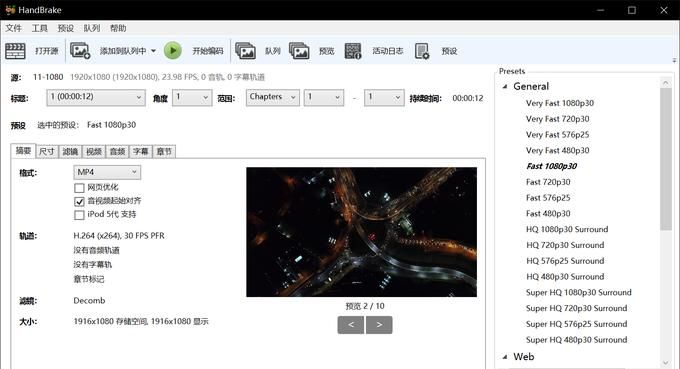The image size is (680, 369).
Task: Open the MP4 format dropdown
Action: point(107,172)
